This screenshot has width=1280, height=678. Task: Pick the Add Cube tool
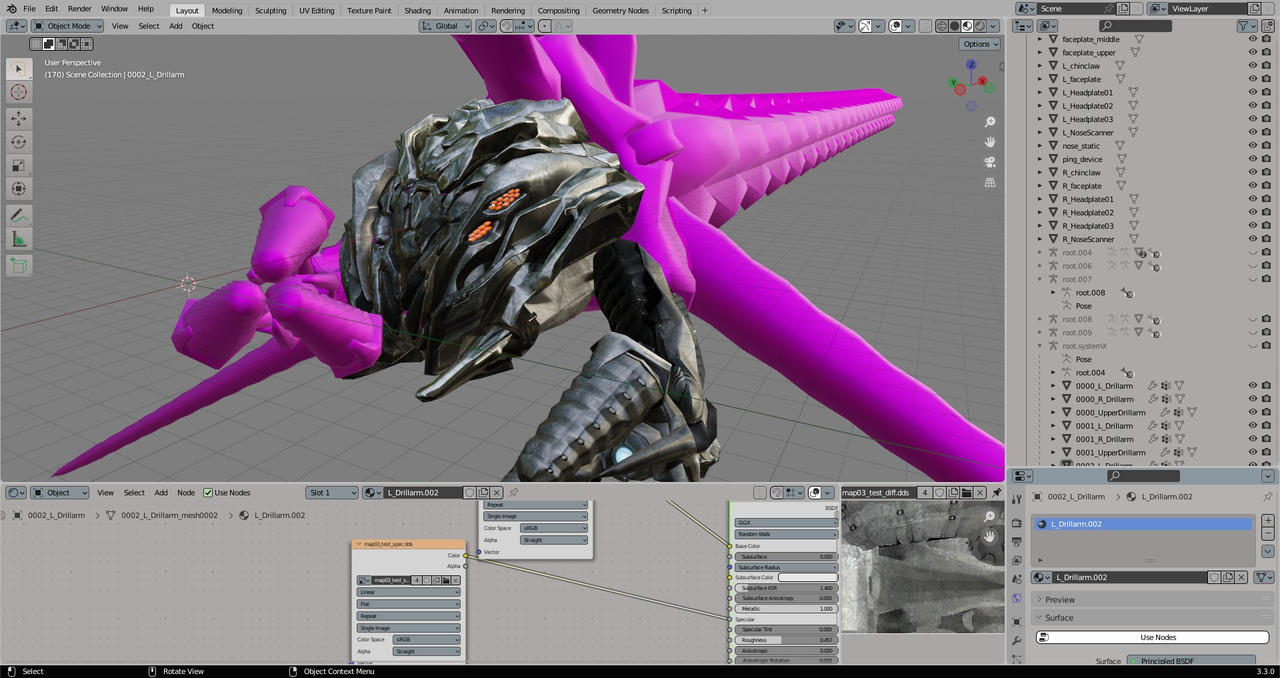(x=19, y=265)
